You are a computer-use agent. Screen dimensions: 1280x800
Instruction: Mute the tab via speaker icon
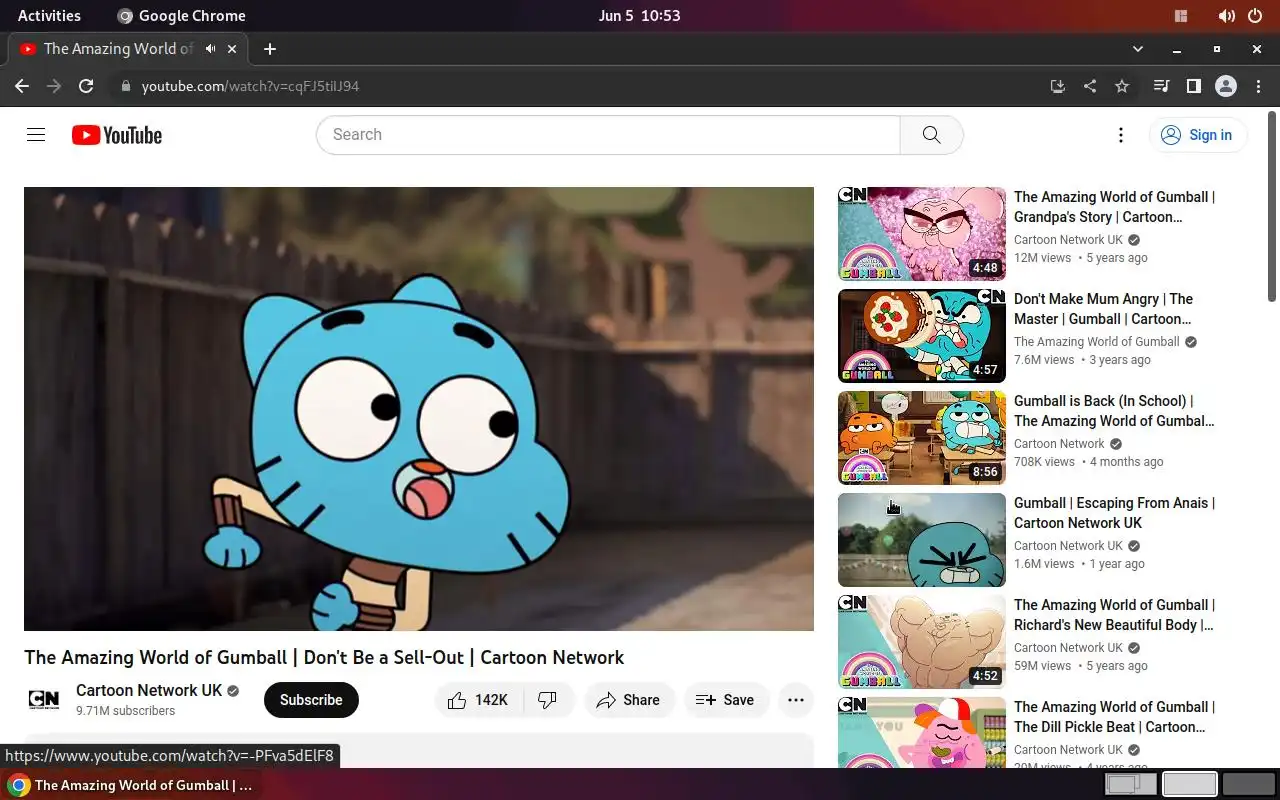coord(211,48)
